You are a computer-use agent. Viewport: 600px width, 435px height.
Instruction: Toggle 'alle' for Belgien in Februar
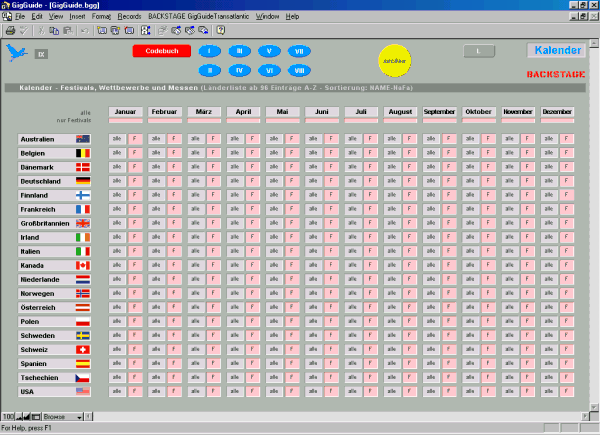tap(155, 152)
